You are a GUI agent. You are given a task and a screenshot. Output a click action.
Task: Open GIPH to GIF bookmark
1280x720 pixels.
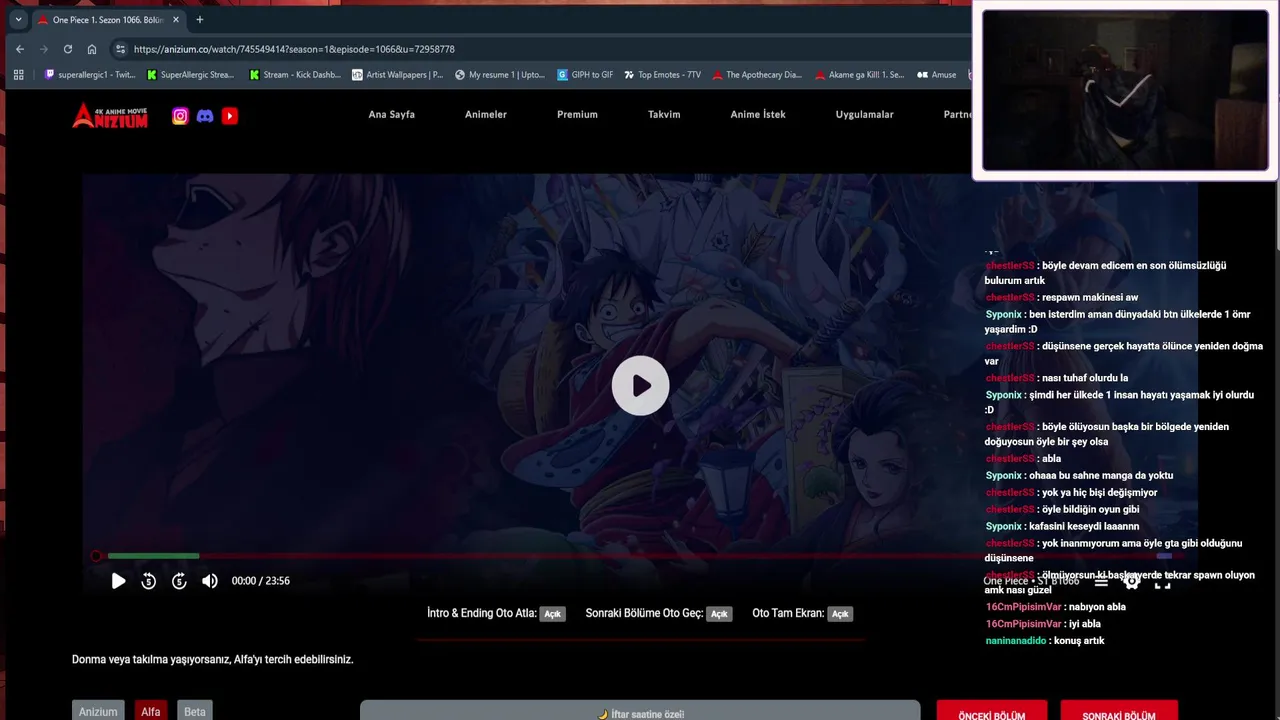coord(585,75)
